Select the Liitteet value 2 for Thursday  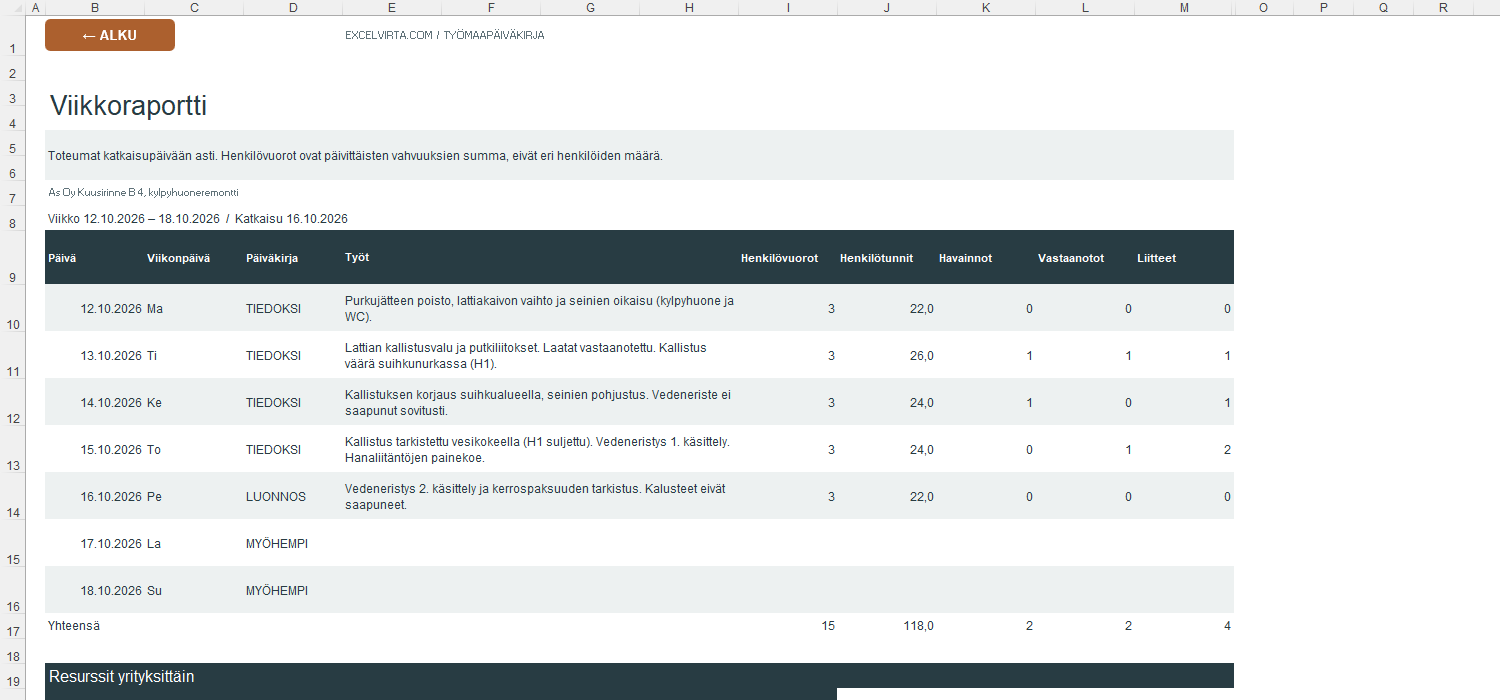pos(1227,450)
